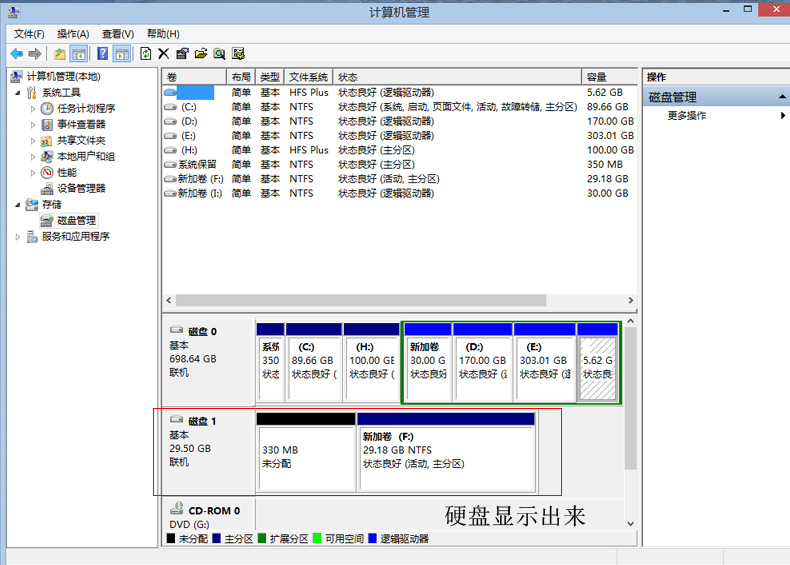The image size is (790, 565).
Task: Click the black X delete toolbar icon
Action: coord(164,53)
